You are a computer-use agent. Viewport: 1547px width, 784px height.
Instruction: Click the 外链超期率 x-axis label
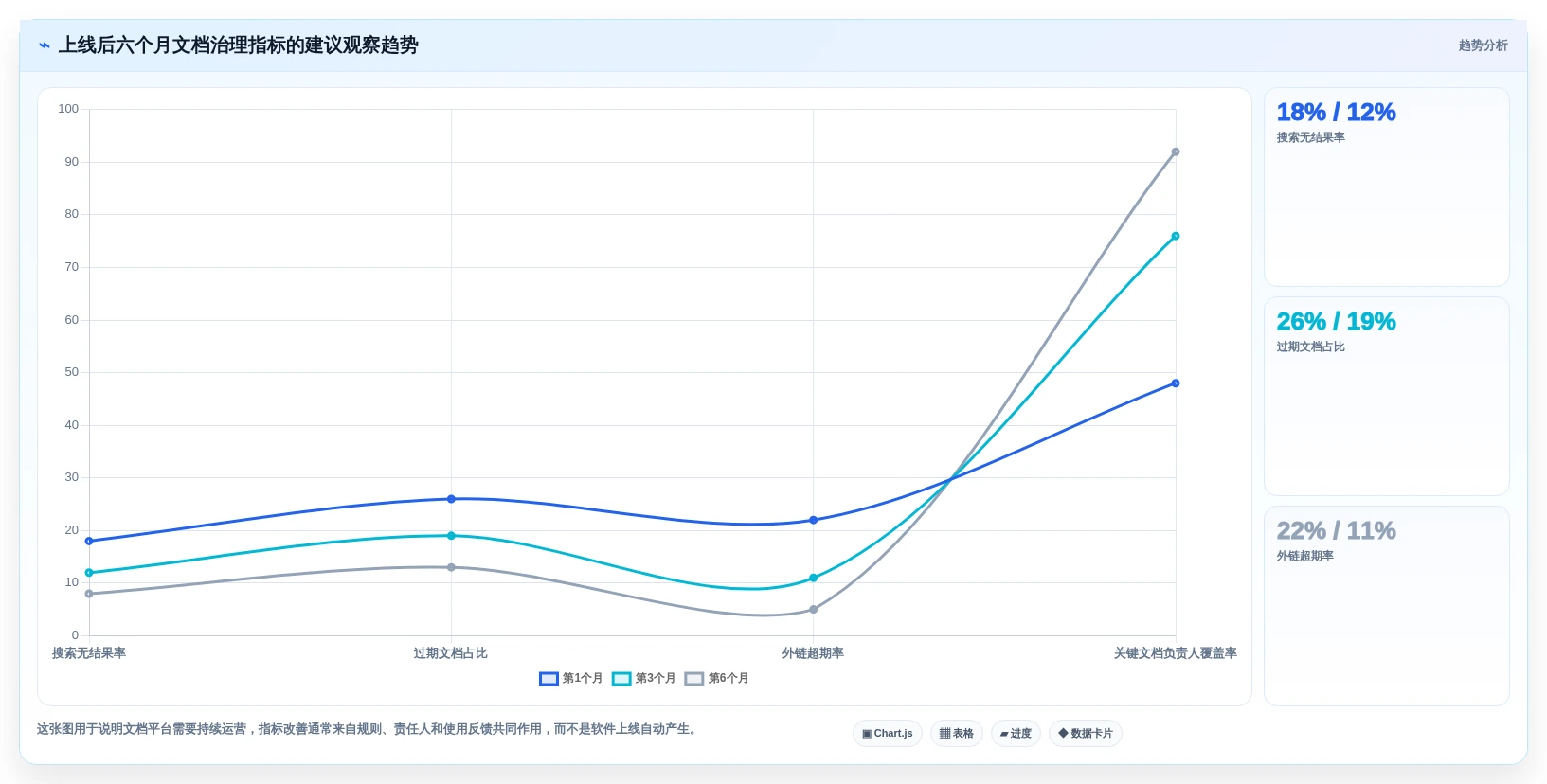pos(813,653)
